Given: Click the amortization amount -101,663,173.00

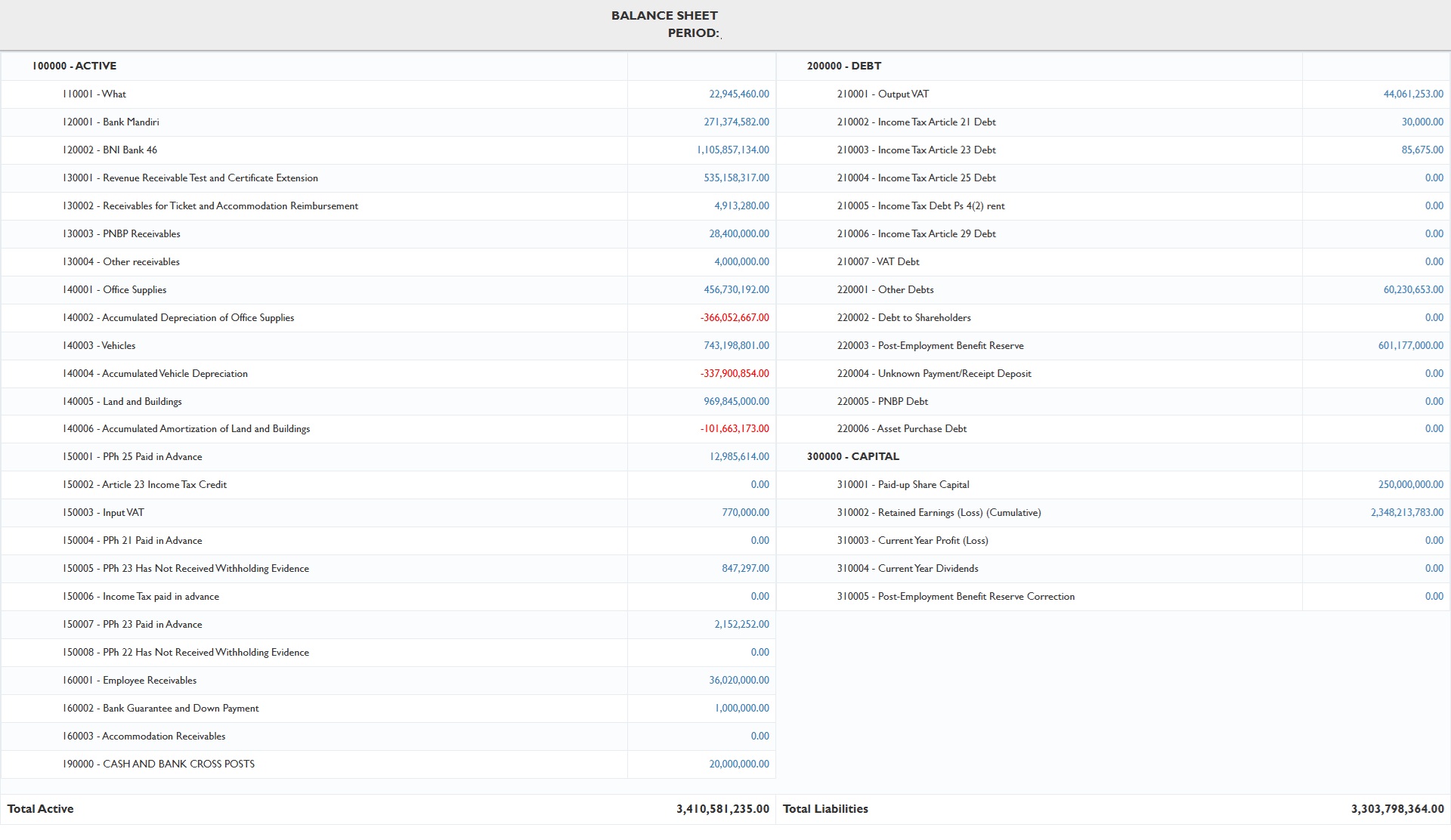Looking at the screenshot, I should [x=735, y=429].
